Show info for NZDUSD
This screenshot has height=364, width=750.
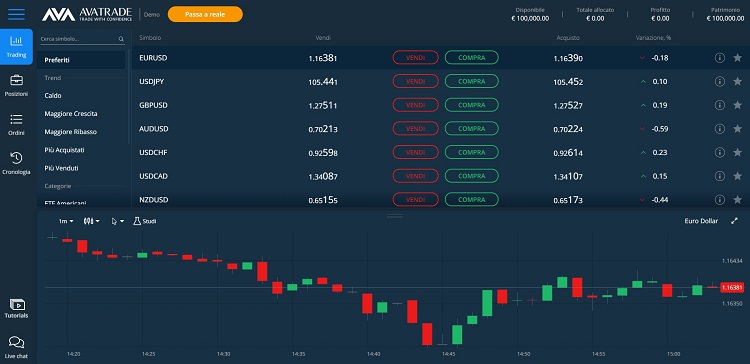[719, 199]
